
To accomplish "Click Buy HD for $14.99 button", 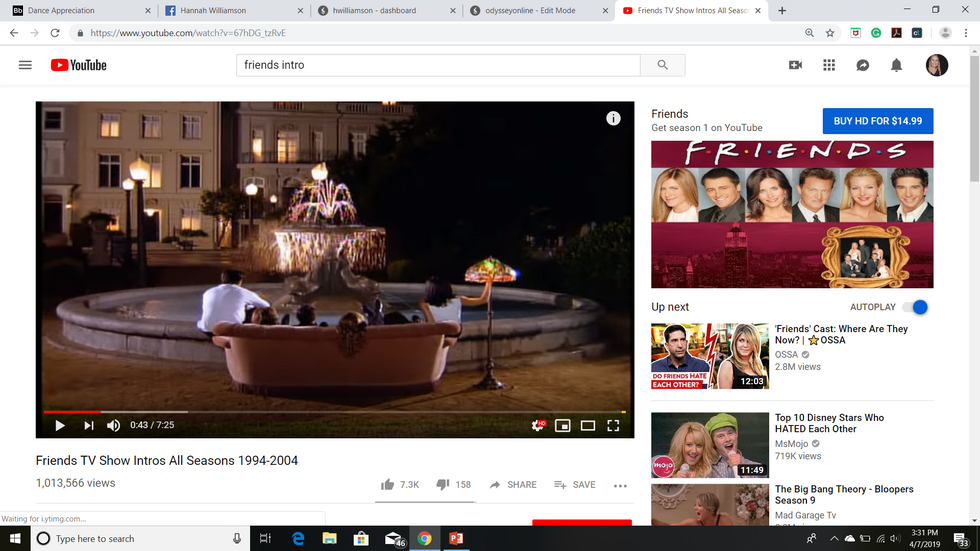I will (x=878, y=121).
